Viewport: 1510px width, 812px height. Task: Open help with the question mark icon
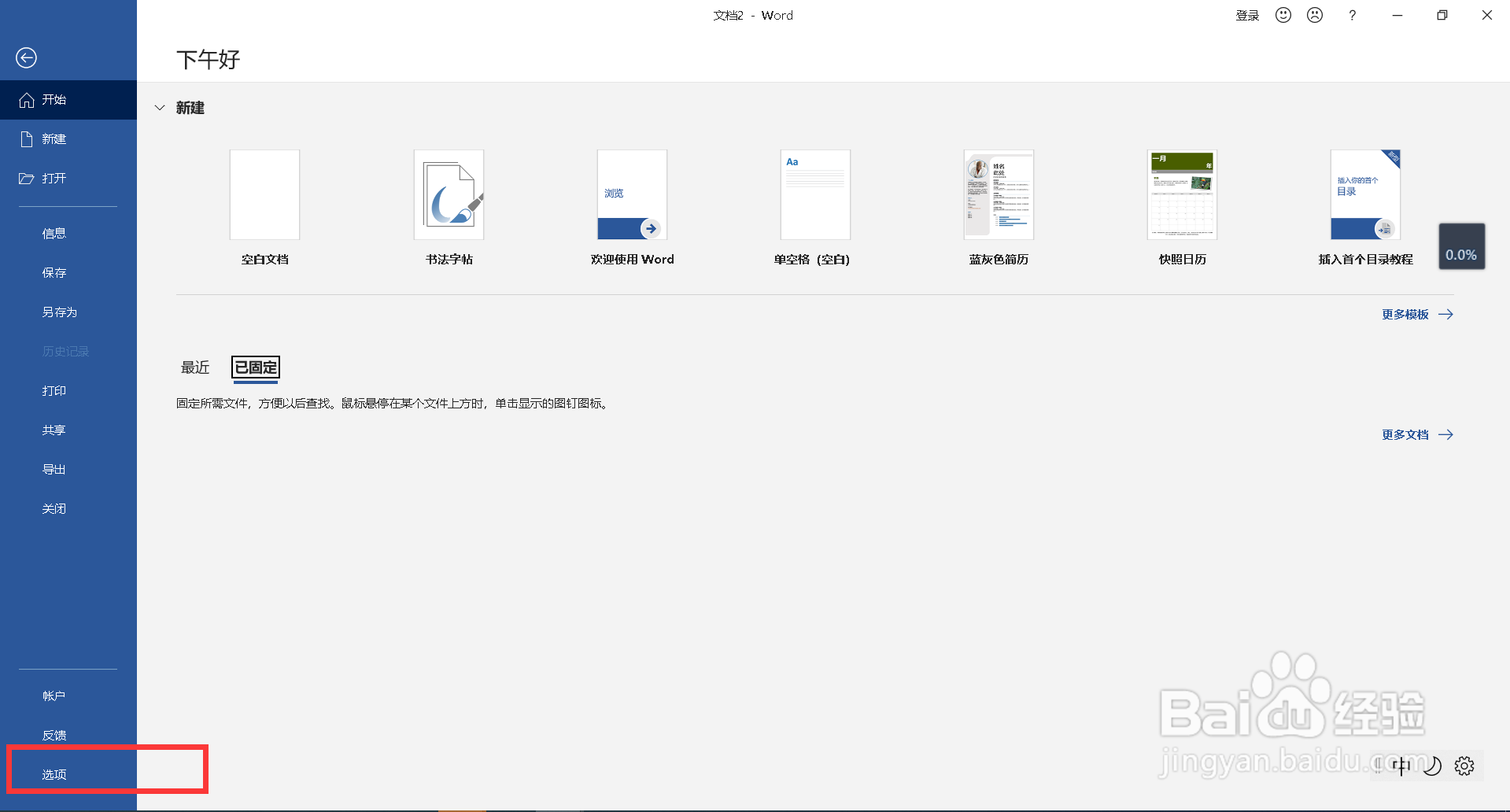click(1352, 15)
